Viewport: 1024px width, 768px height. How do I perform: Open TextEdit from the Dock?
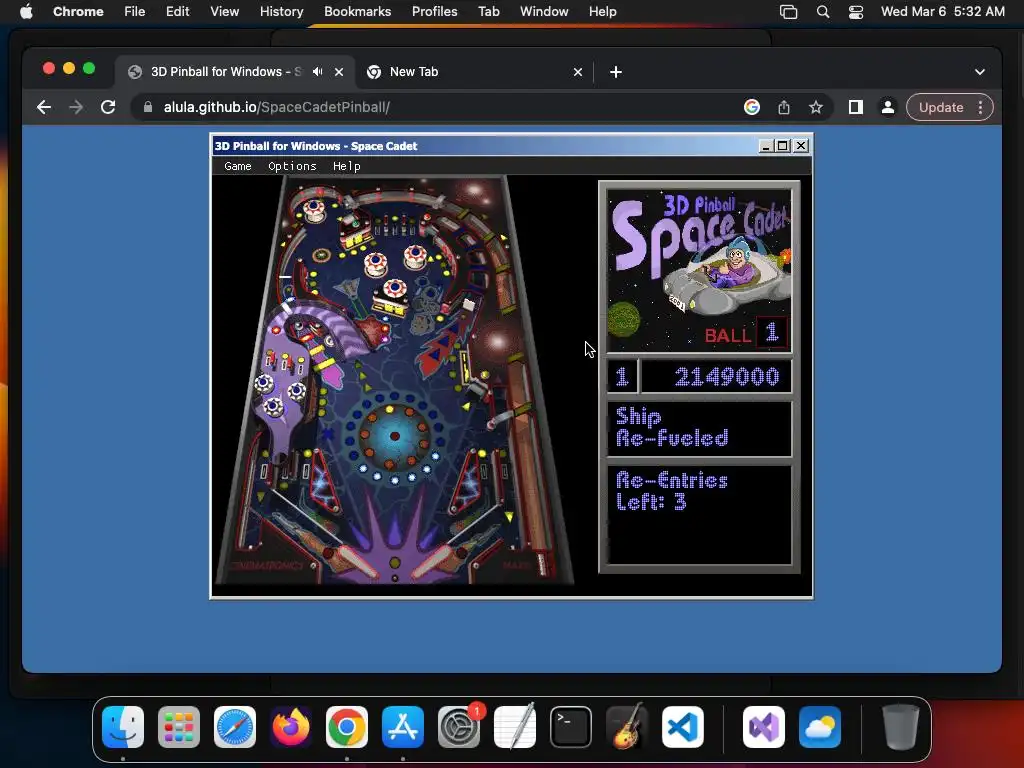pos(515,727)
